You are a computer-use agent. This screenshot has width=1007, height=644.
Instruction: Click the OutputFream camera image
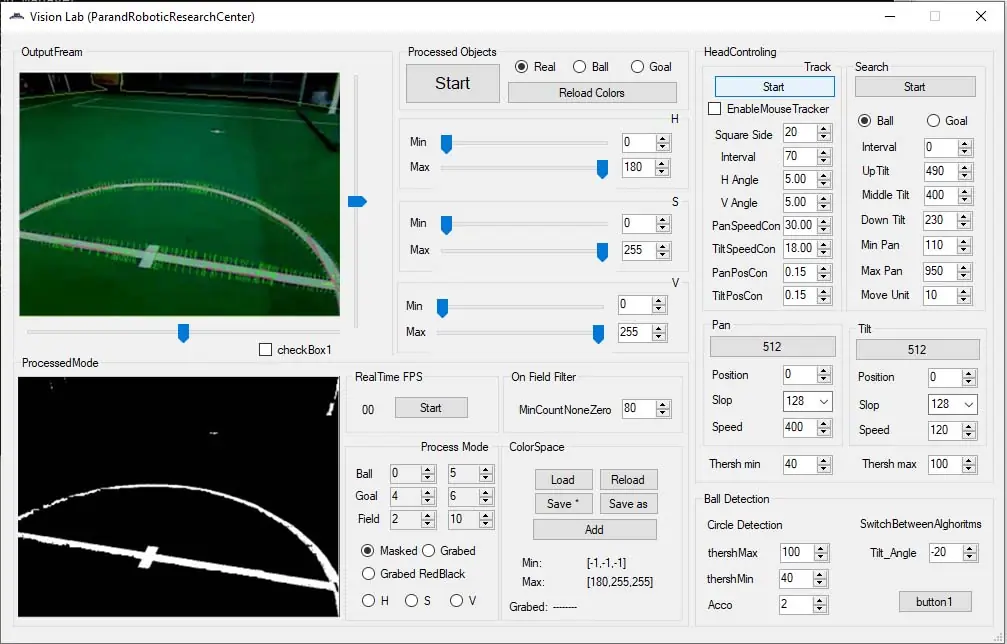[179, 194]
